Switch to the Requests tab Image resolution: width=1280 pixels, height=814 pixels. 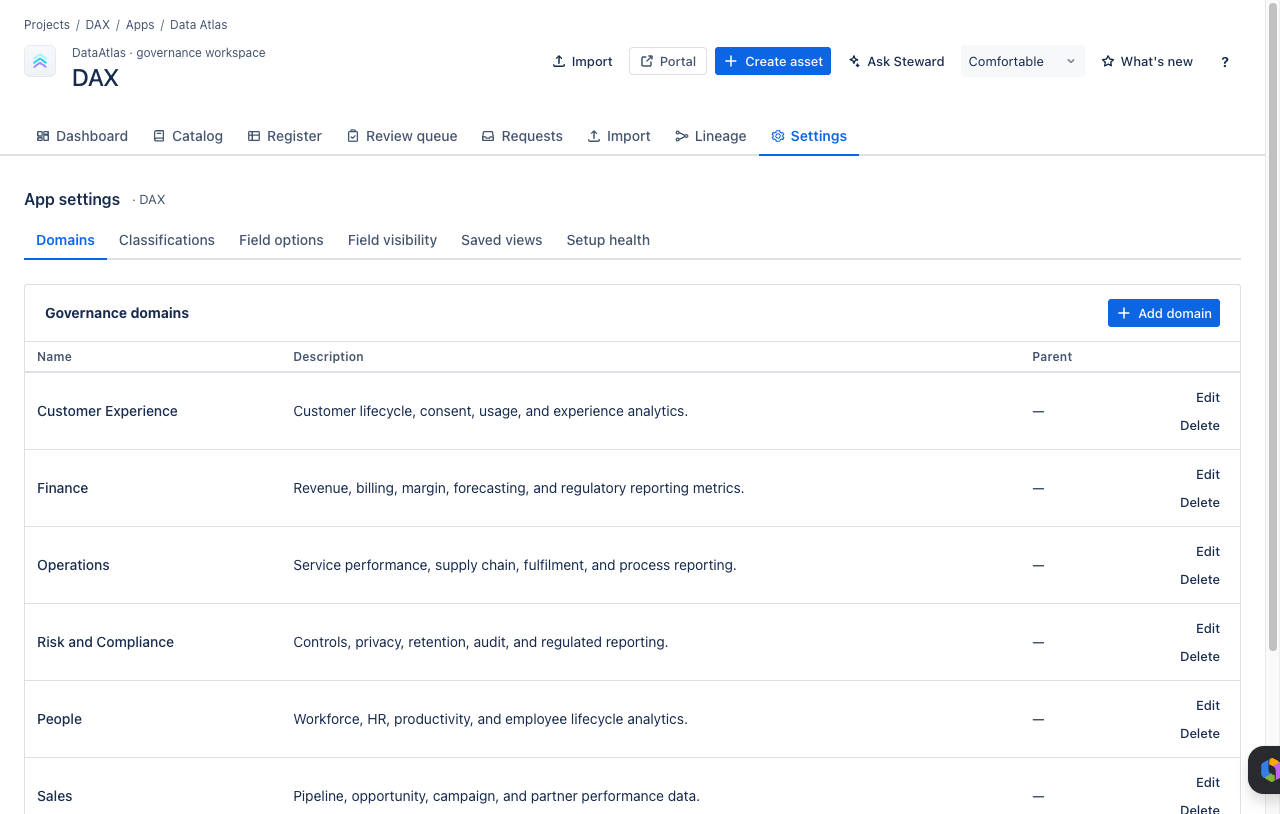(522, 136)
